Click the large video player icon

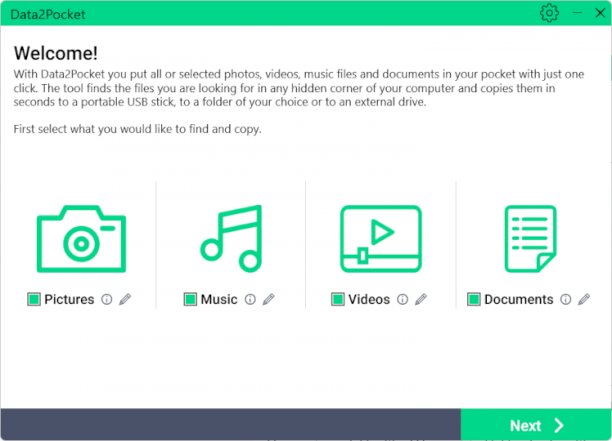click(381, 239)
